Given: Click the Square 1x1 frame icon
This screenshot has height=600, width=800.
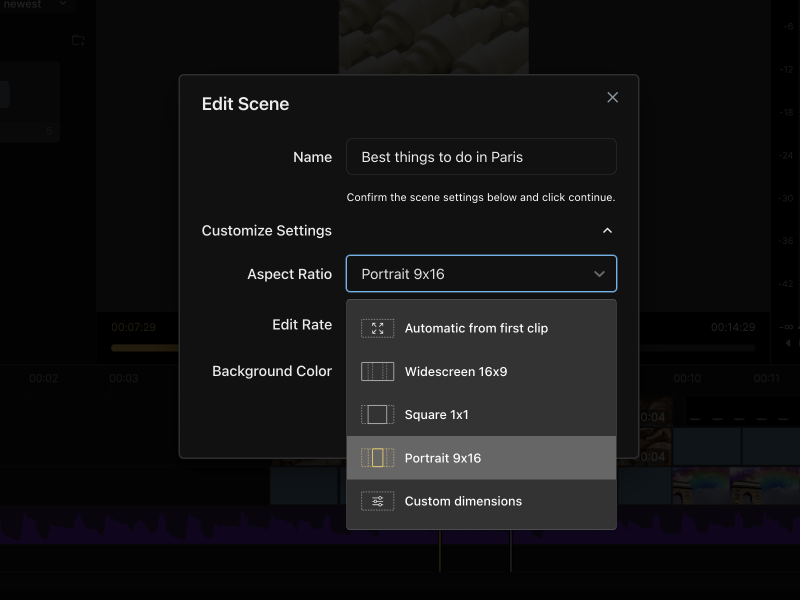Looking at the screenshot, I should pyautogui.click(x=377, y=415).
